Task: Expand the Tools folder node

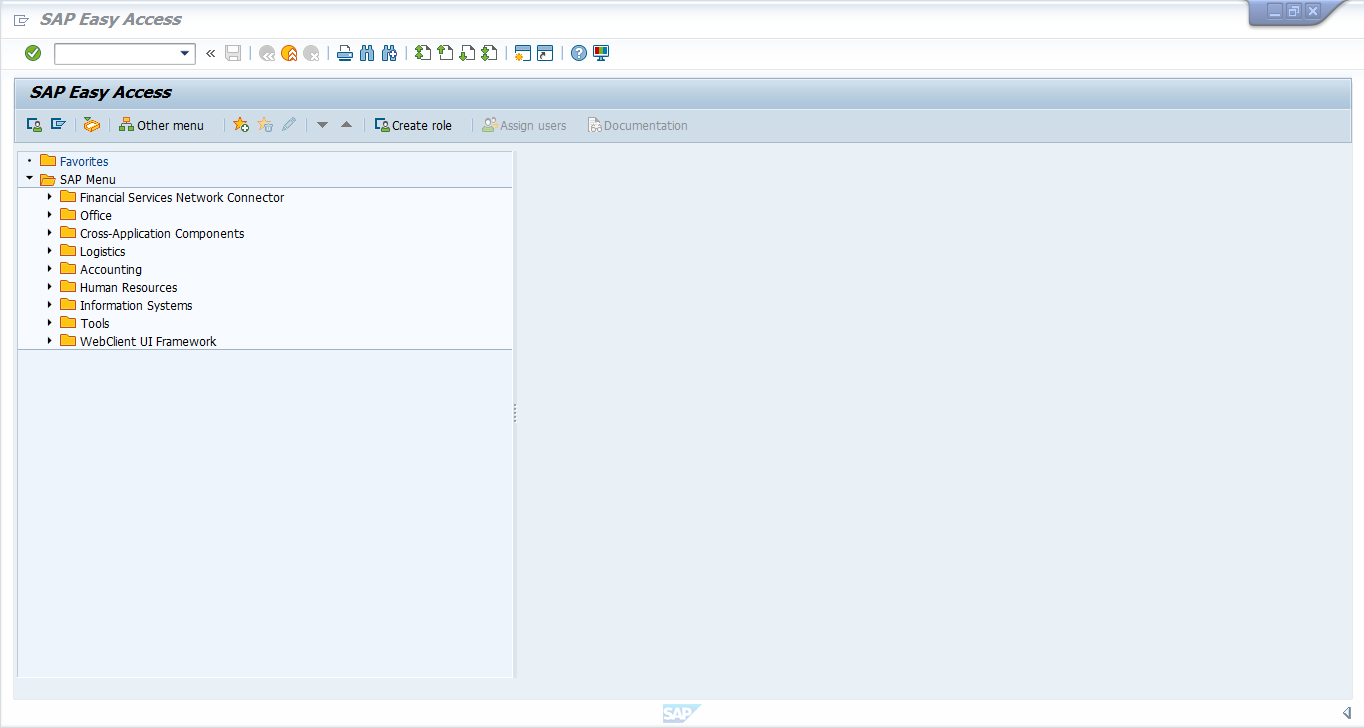Action: [49, 323]
